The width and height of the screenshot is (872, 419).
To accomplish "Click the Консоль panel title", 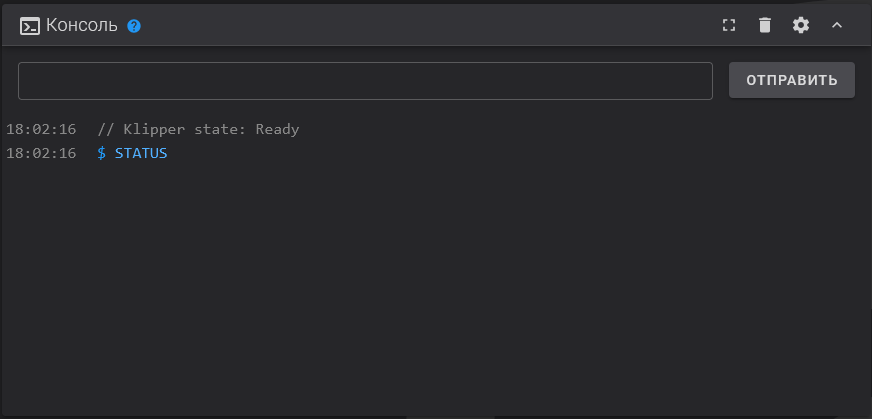I will coord(82,25).
